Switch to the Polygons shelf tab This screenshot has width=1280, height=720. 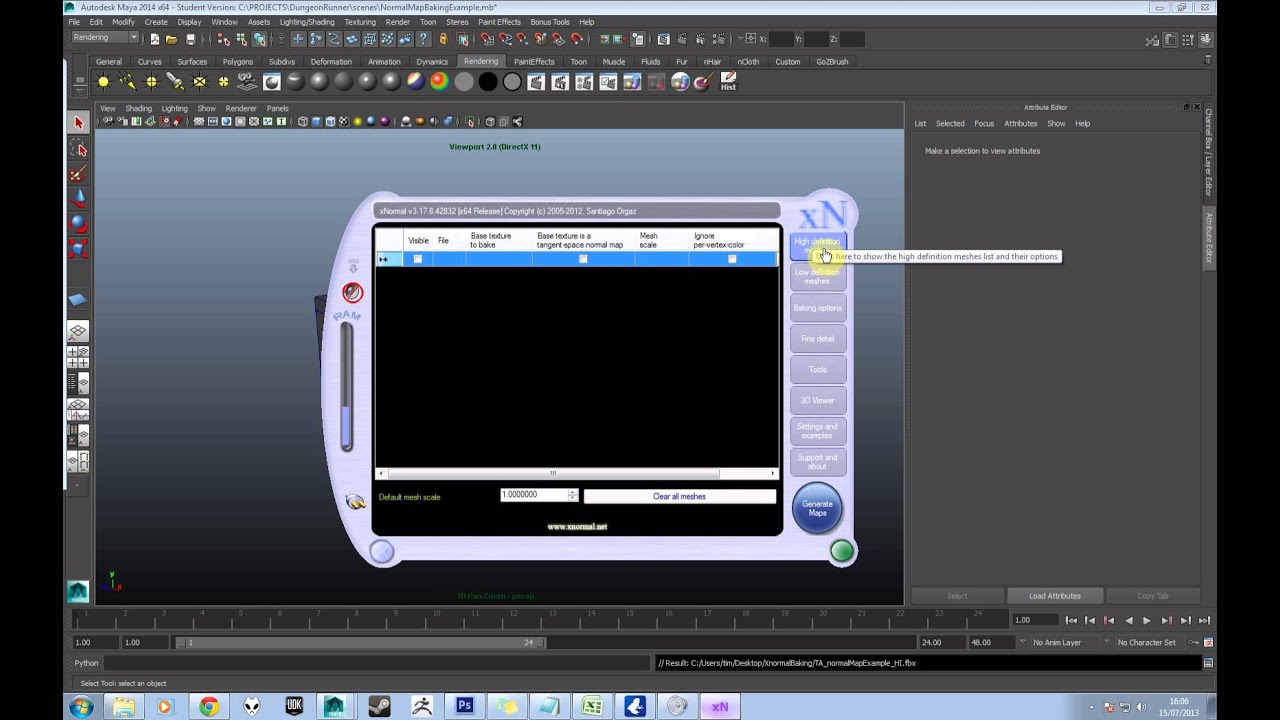[238, 61]
